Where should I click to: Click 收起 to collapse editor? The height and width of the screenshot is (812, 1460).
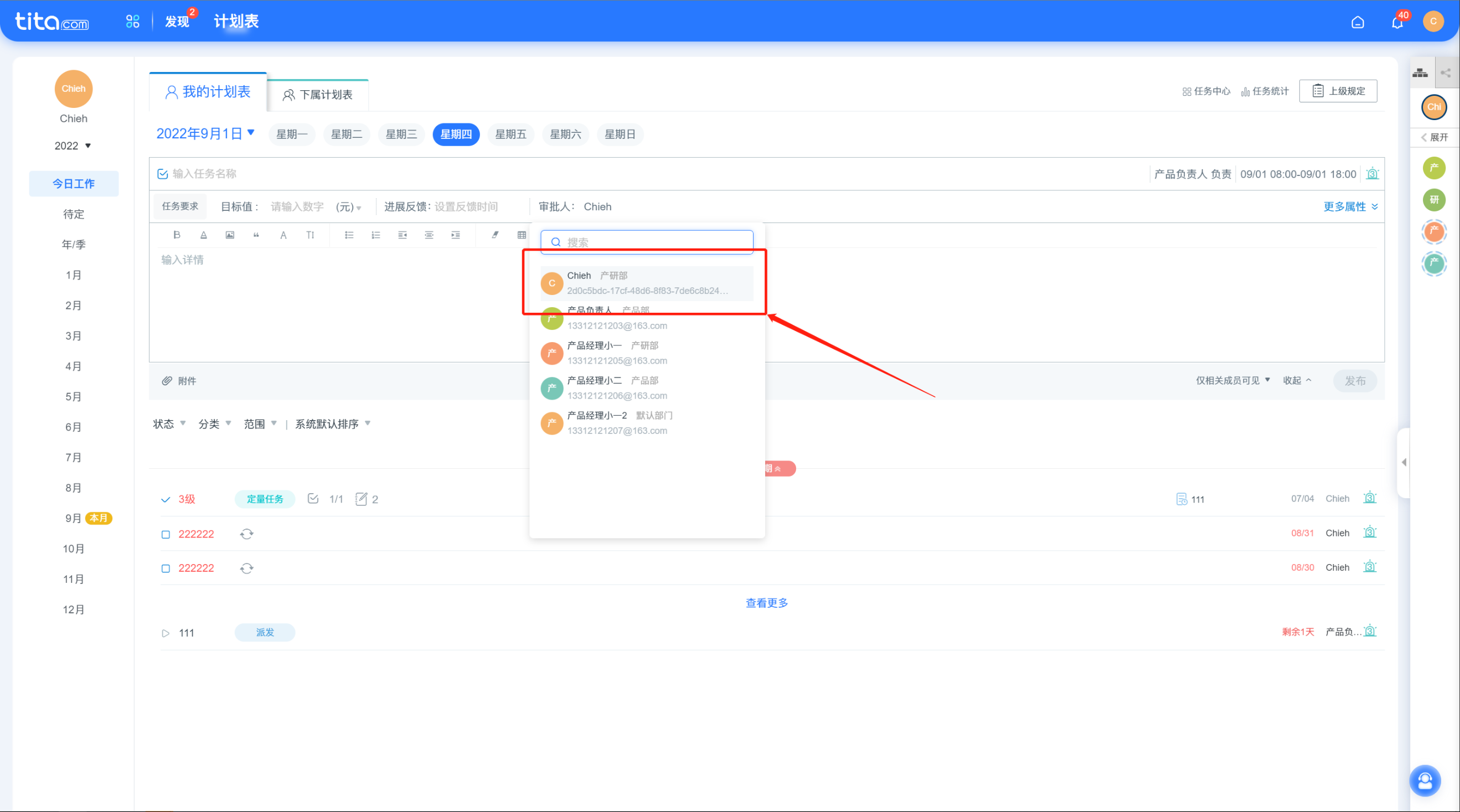1297,380
